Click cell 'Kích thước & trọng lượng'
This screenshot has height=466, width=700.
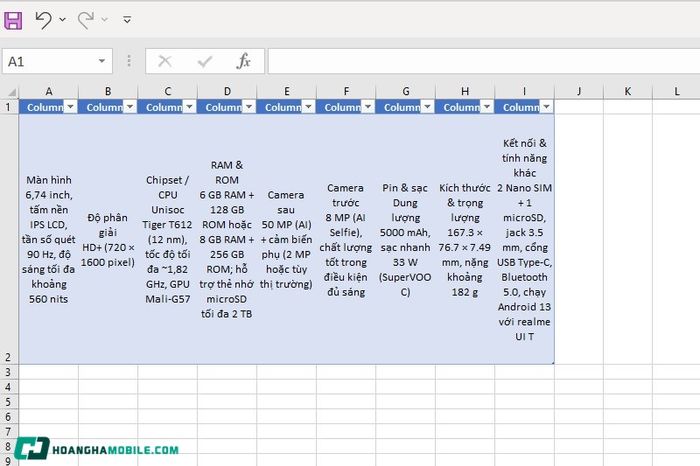465,239
